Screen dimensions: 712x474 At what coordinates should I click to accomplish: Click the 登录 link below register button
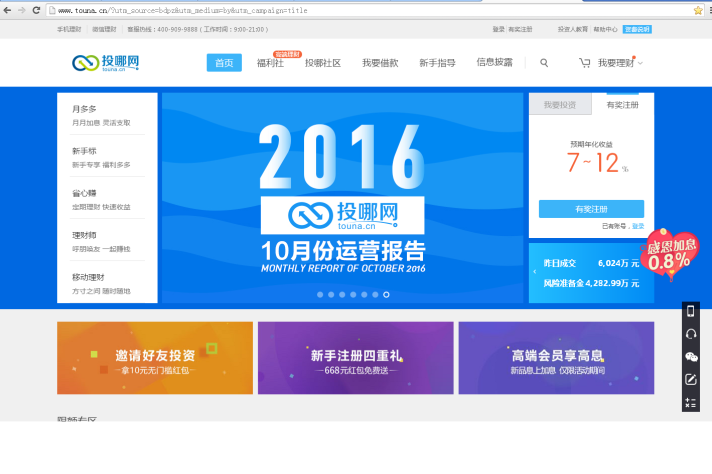[x=638, y=226]
